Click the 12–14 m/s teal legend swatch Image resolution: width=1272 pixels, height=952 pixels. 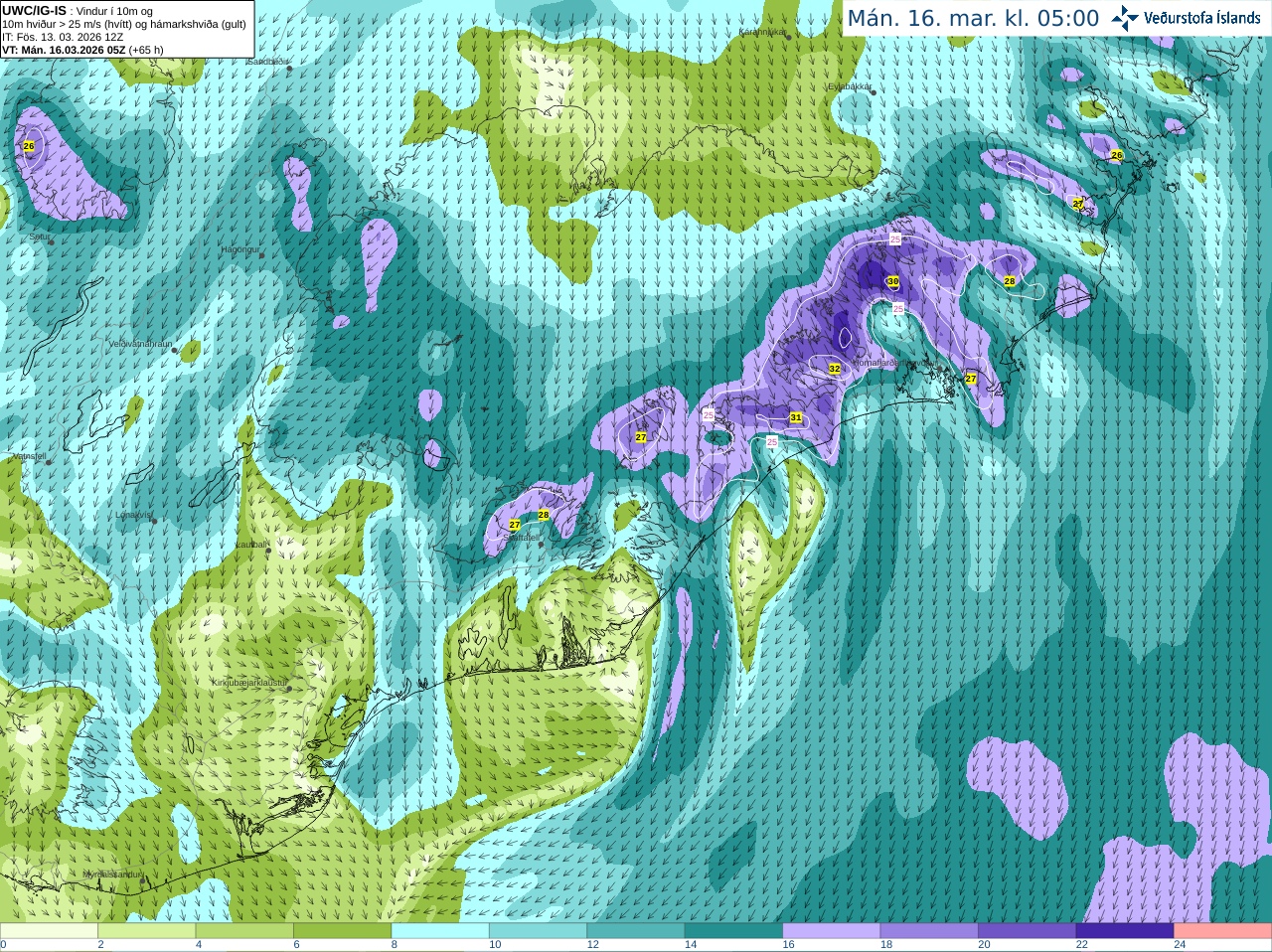(x=636, y=931)
